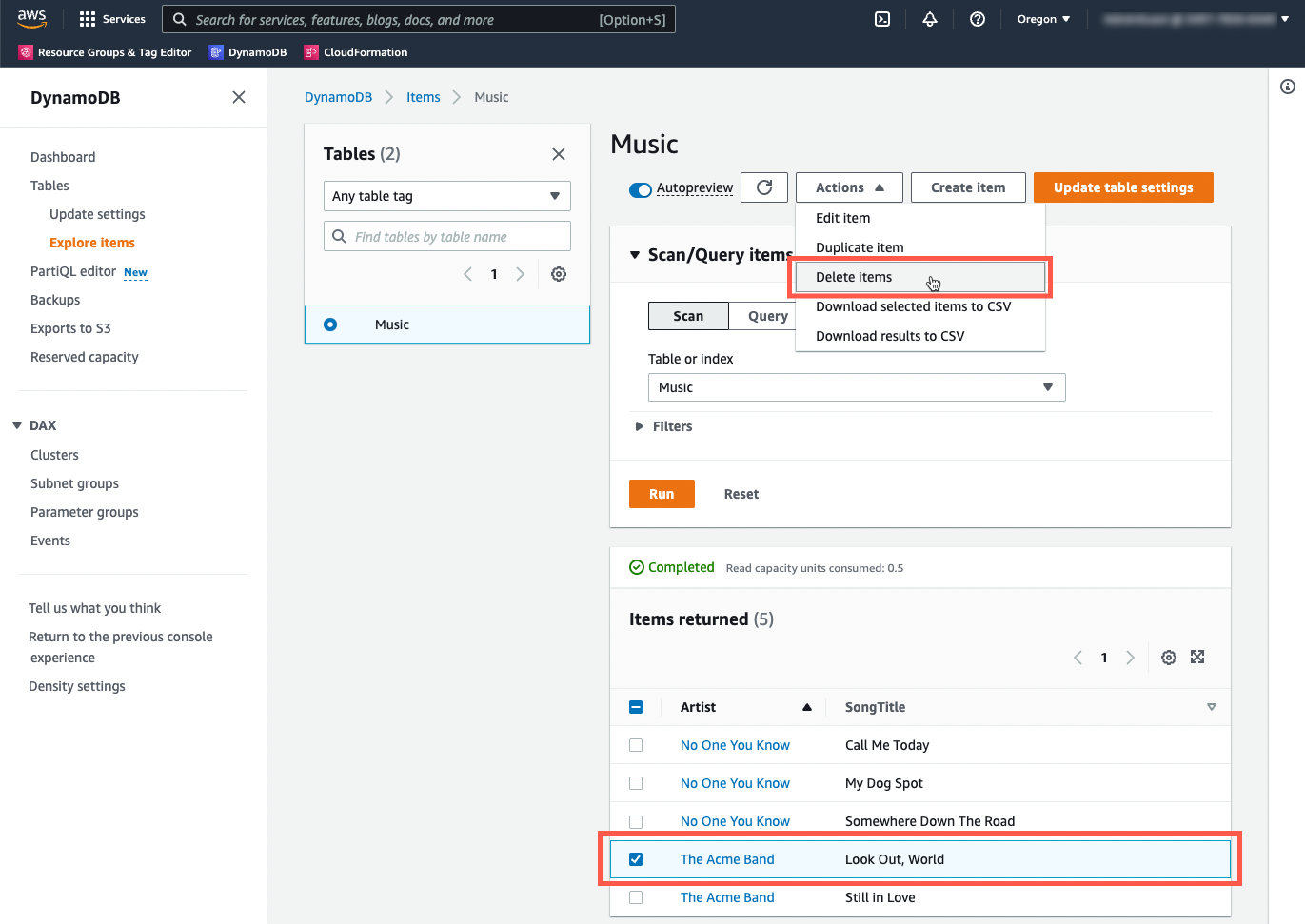Open the Table or index dropdown
Screen dimensions: 1305x924
tap(857, 387)
